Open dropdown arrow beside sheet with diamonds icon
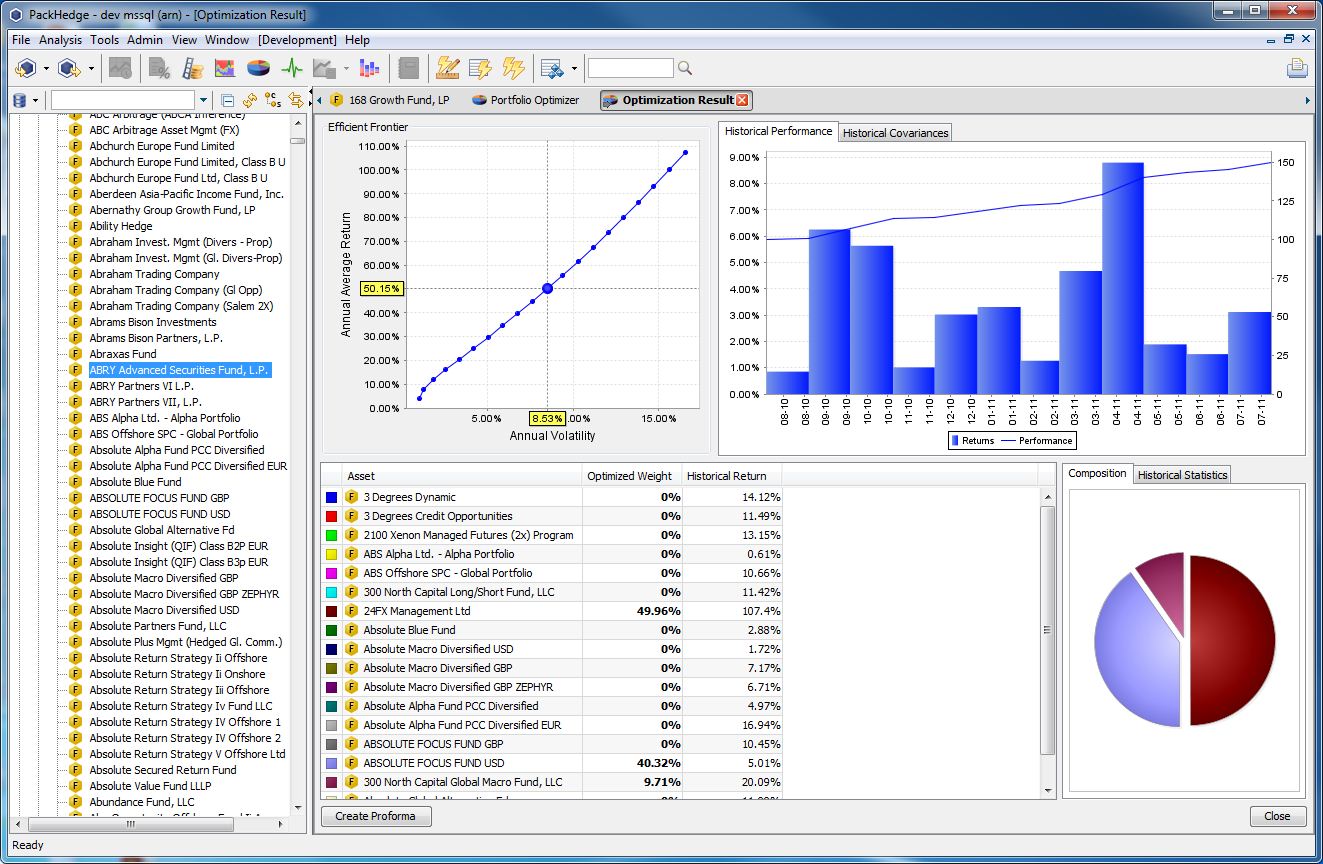Viewport: 1323px width, 864px height. [574, 69]
